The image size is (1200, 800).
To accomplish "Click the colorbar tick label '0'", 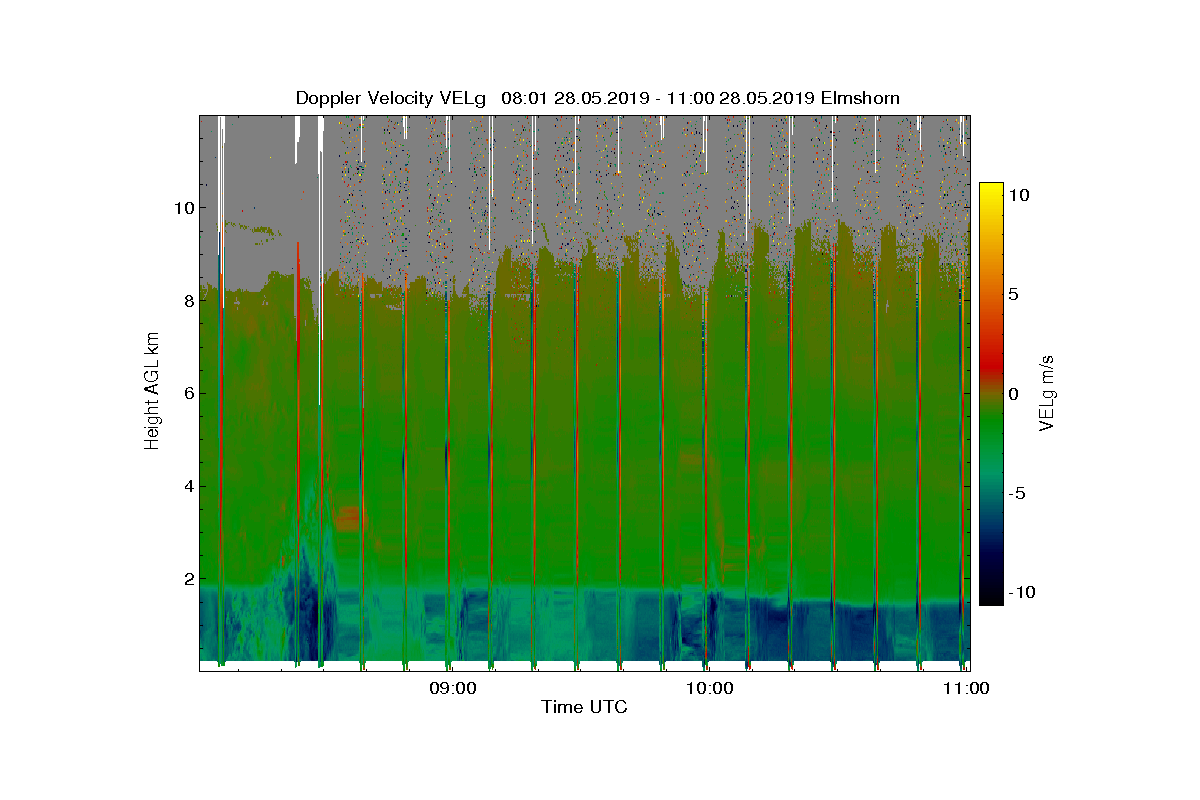I will [x=1013, y=393].
